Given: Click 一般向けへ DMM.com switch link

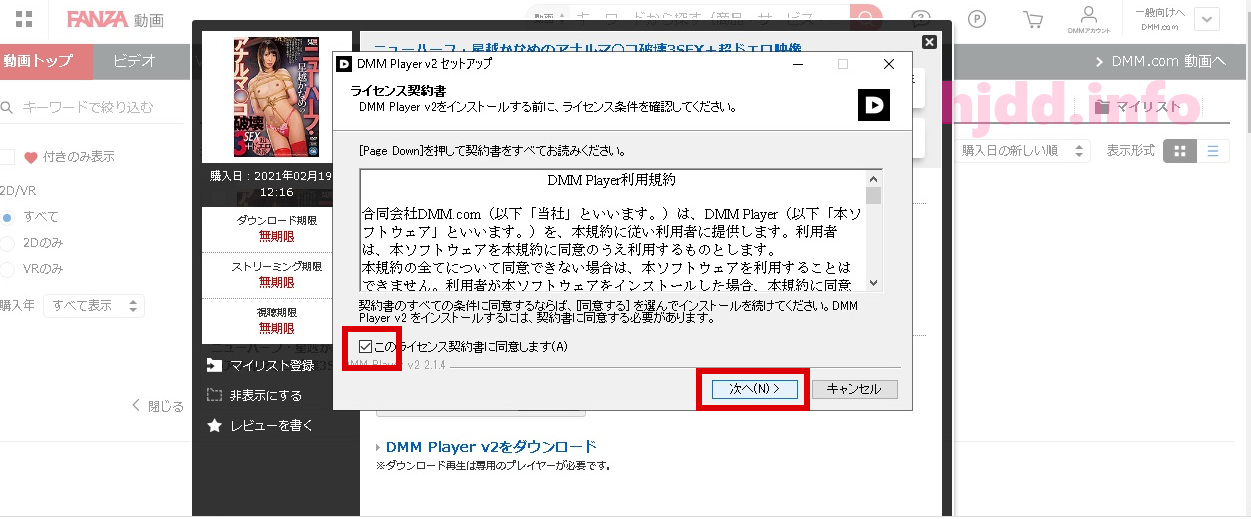Looking at the screenshot, I should (x=1159, y=19).
